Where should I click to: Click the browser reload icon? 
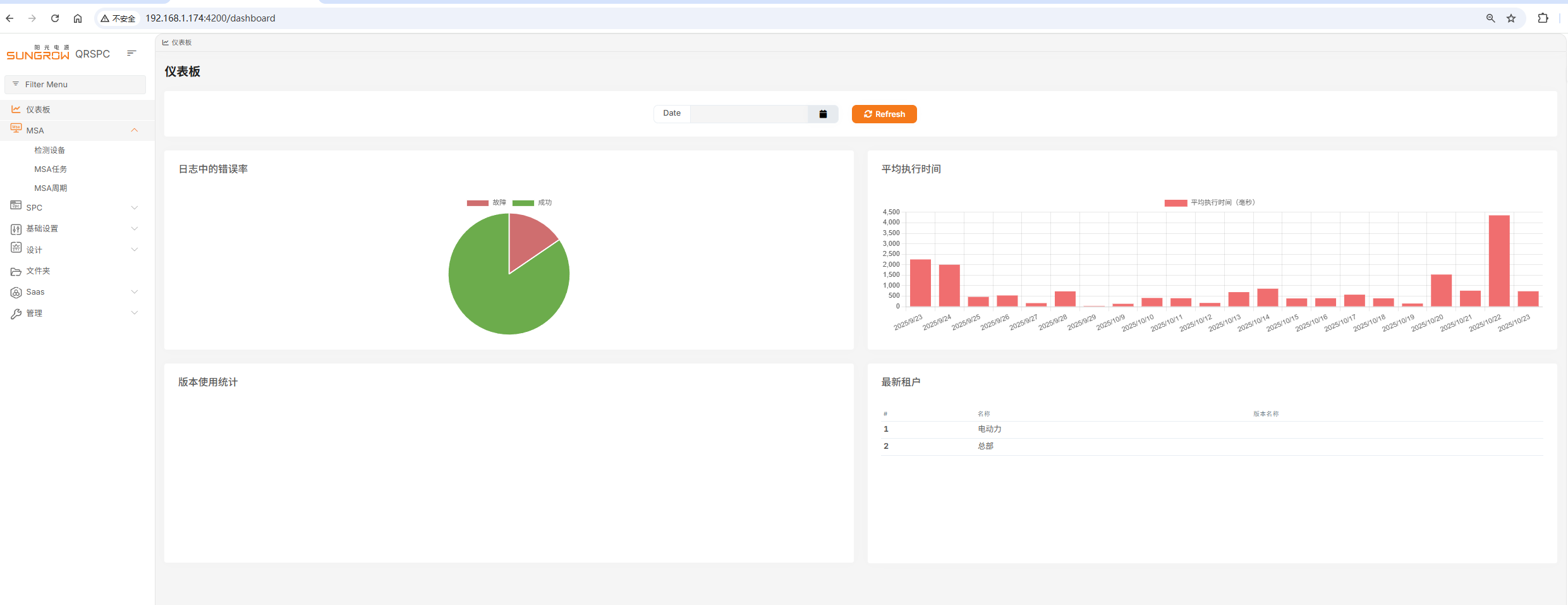55,18
